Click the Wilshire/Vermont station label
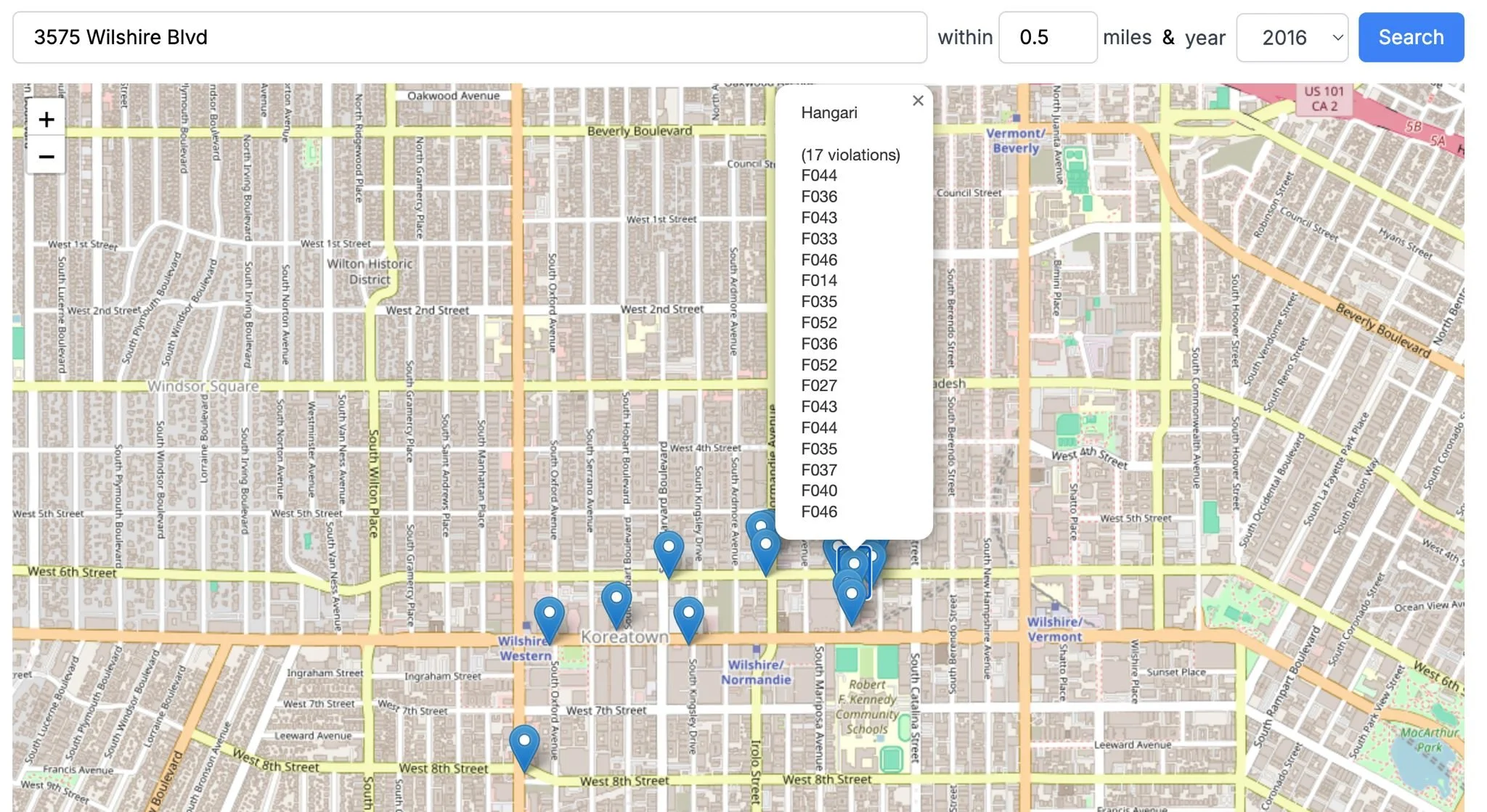The image size is (1487, 812). click(1054, 629)
